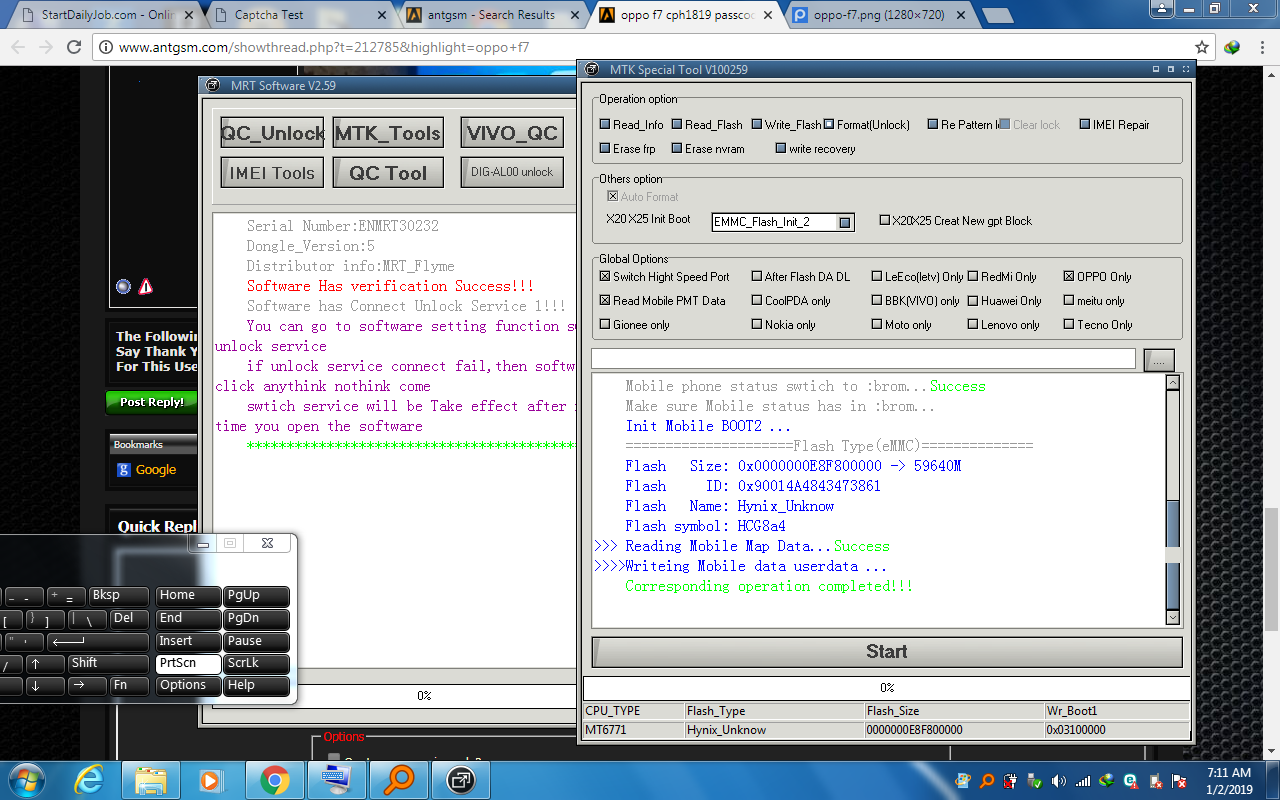Click QC Tool button
Viewport: 1280px width, 800px height.
388,173
